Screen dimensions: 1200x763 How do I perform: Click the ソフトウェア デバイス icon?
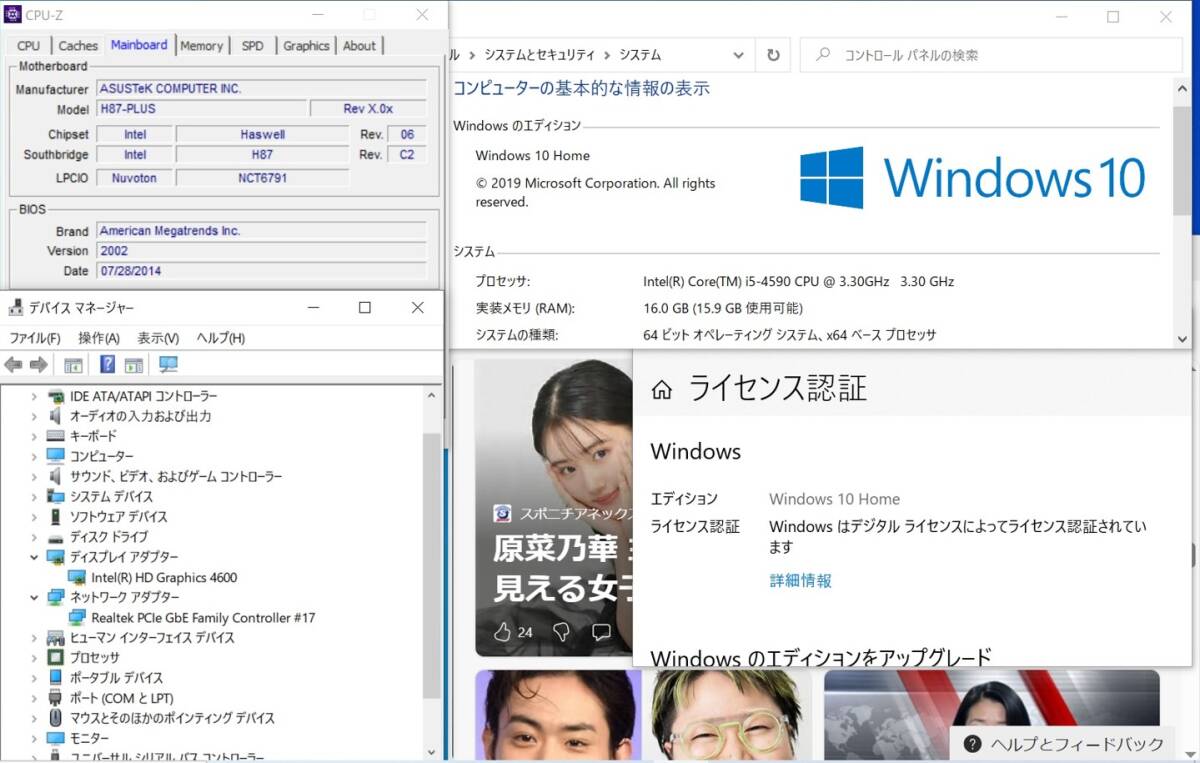55,516
